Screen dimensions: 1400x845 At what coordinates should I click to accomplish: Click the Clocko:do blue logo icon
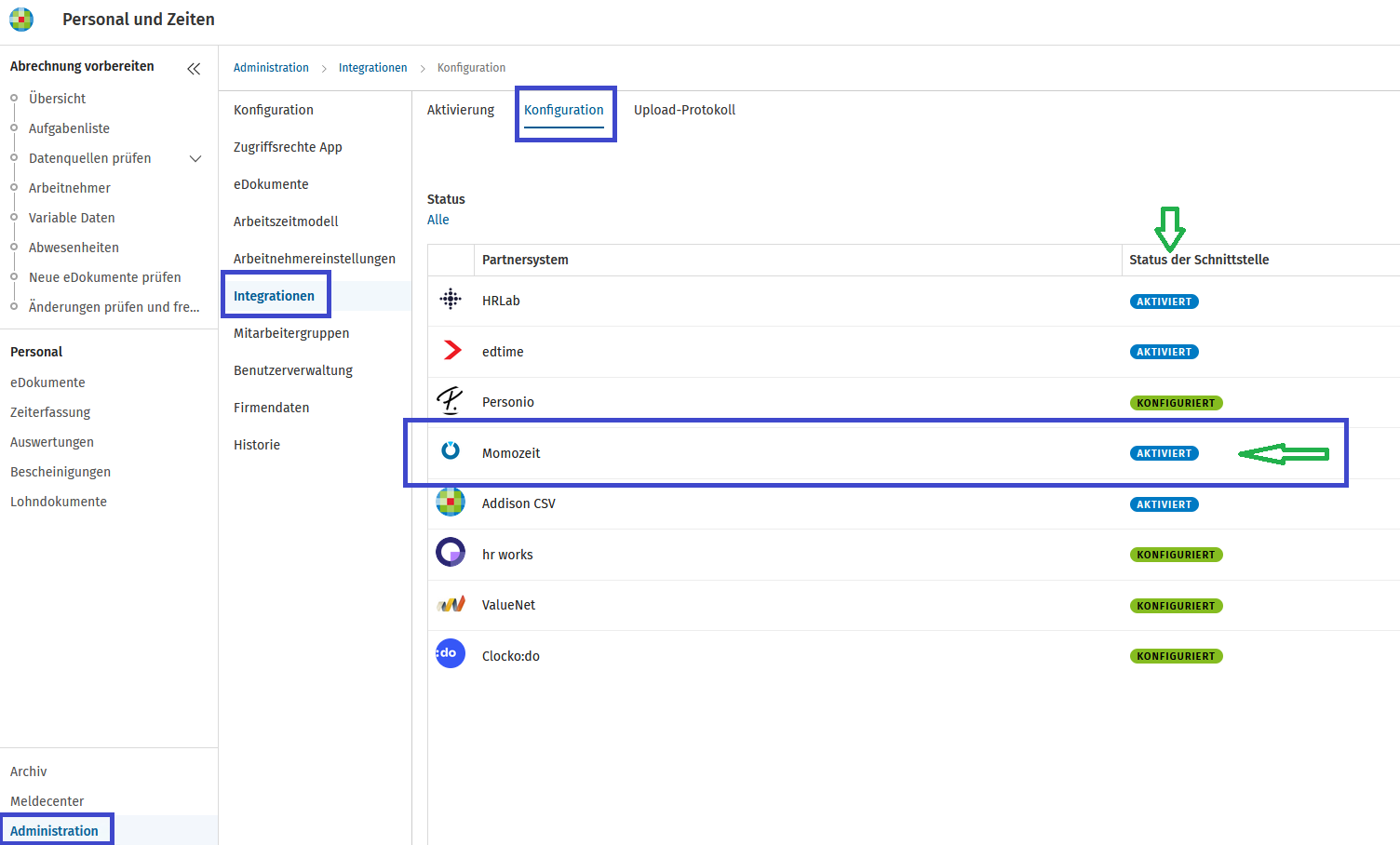[x=451, y=653]
